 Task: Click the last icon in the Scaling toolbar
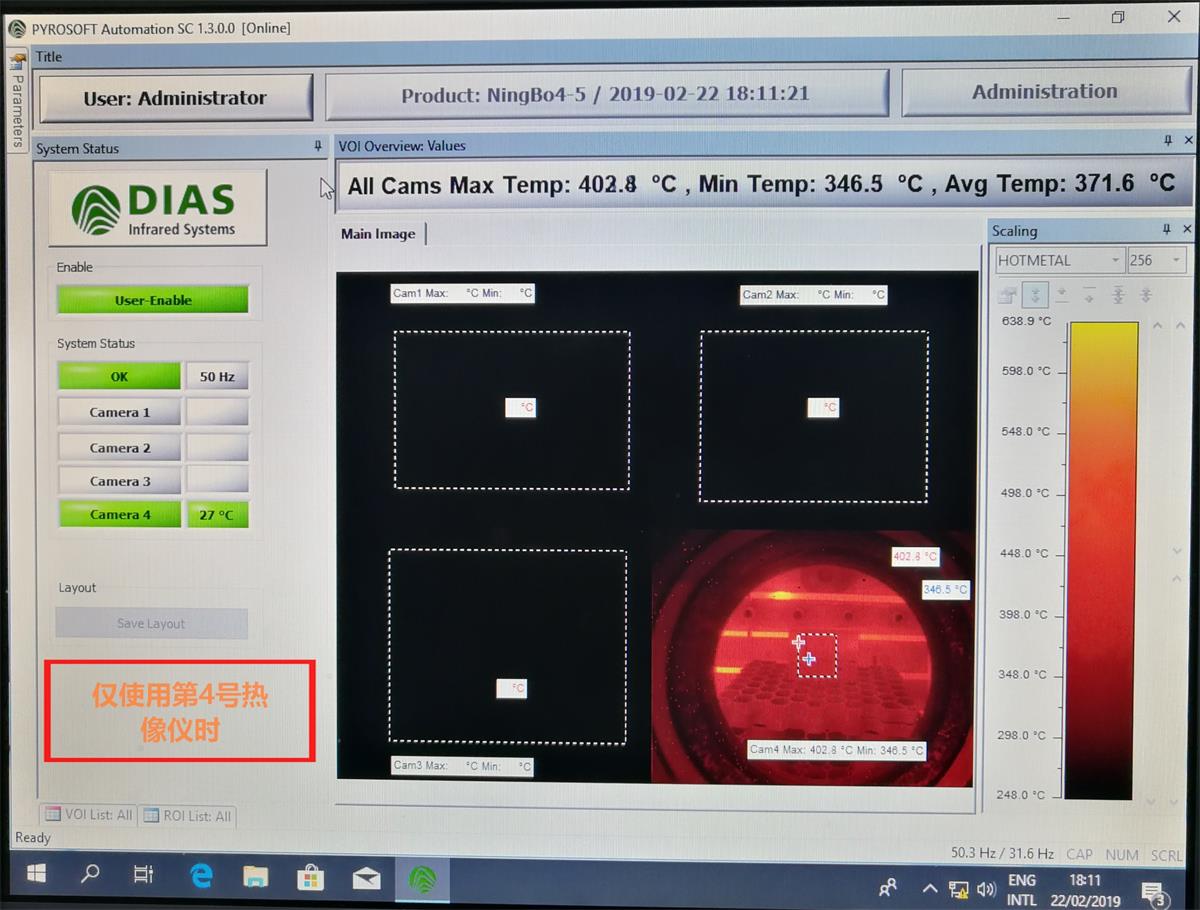coord(1146,296)
